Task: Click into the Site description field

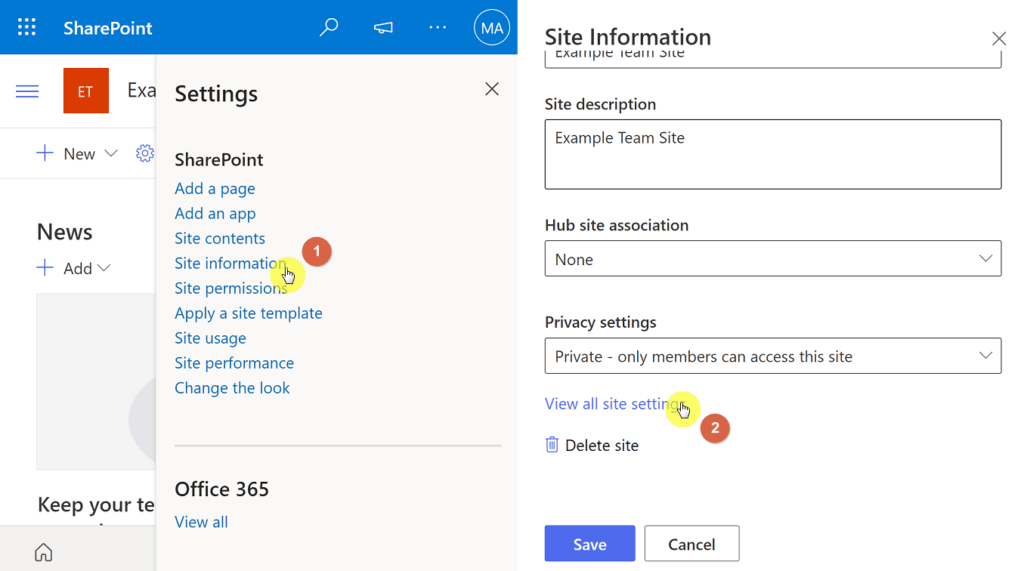Action: point(773,154)
